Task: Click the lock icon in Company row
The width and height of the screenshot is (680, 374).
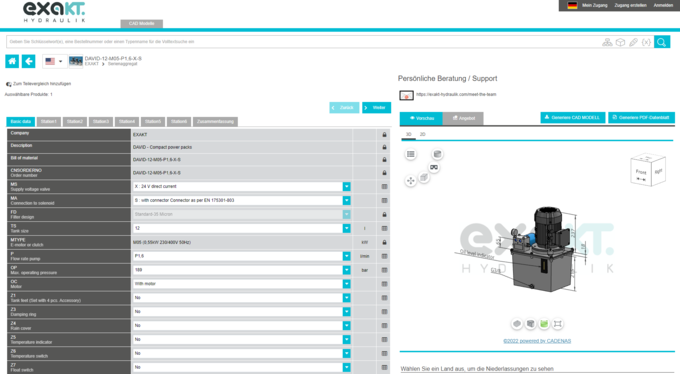Action: click(x=384, y=135)
